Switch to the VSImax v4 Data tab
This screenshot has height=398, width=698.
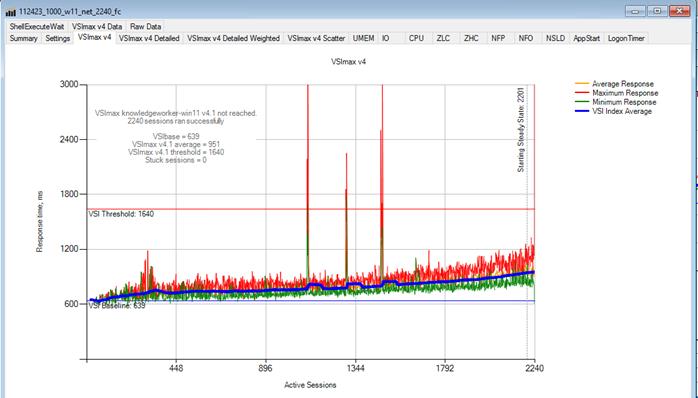coord(97,26)
